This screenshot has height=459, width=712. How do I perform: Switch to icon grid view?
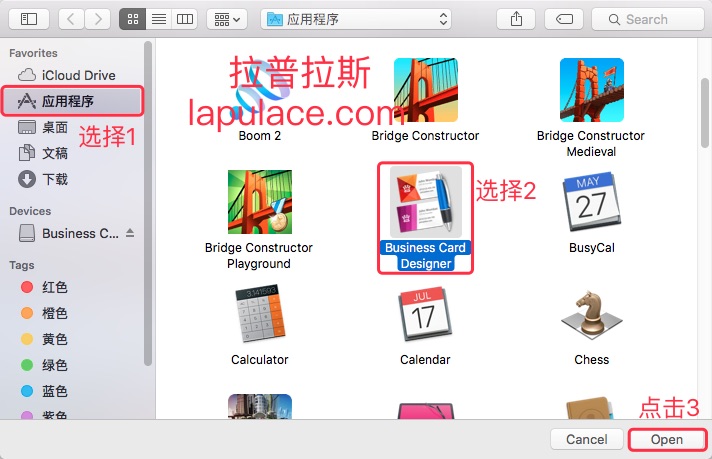(x=133, y=19)
